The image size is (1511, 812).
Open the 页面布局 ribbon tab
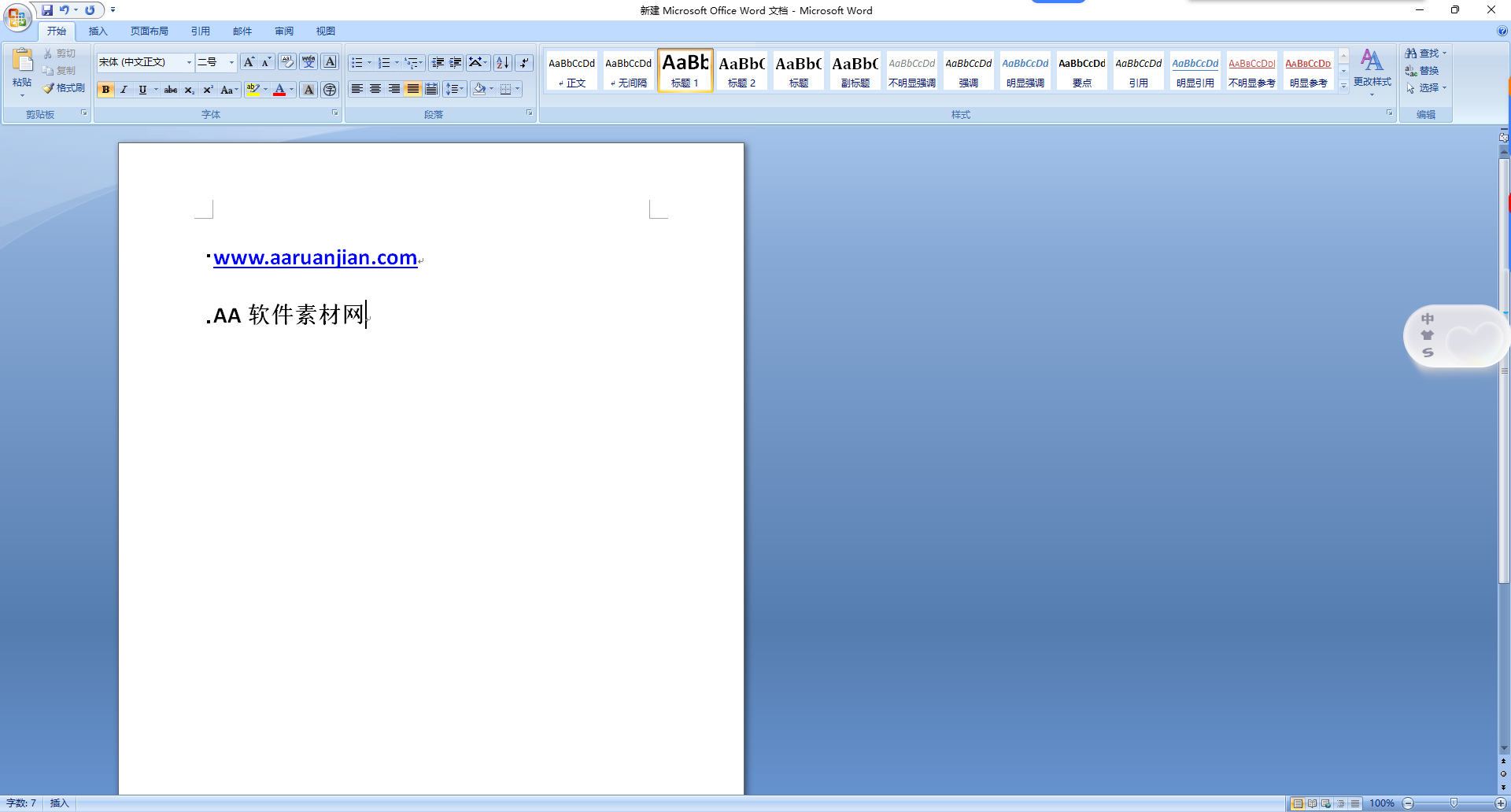click(150, 31)
